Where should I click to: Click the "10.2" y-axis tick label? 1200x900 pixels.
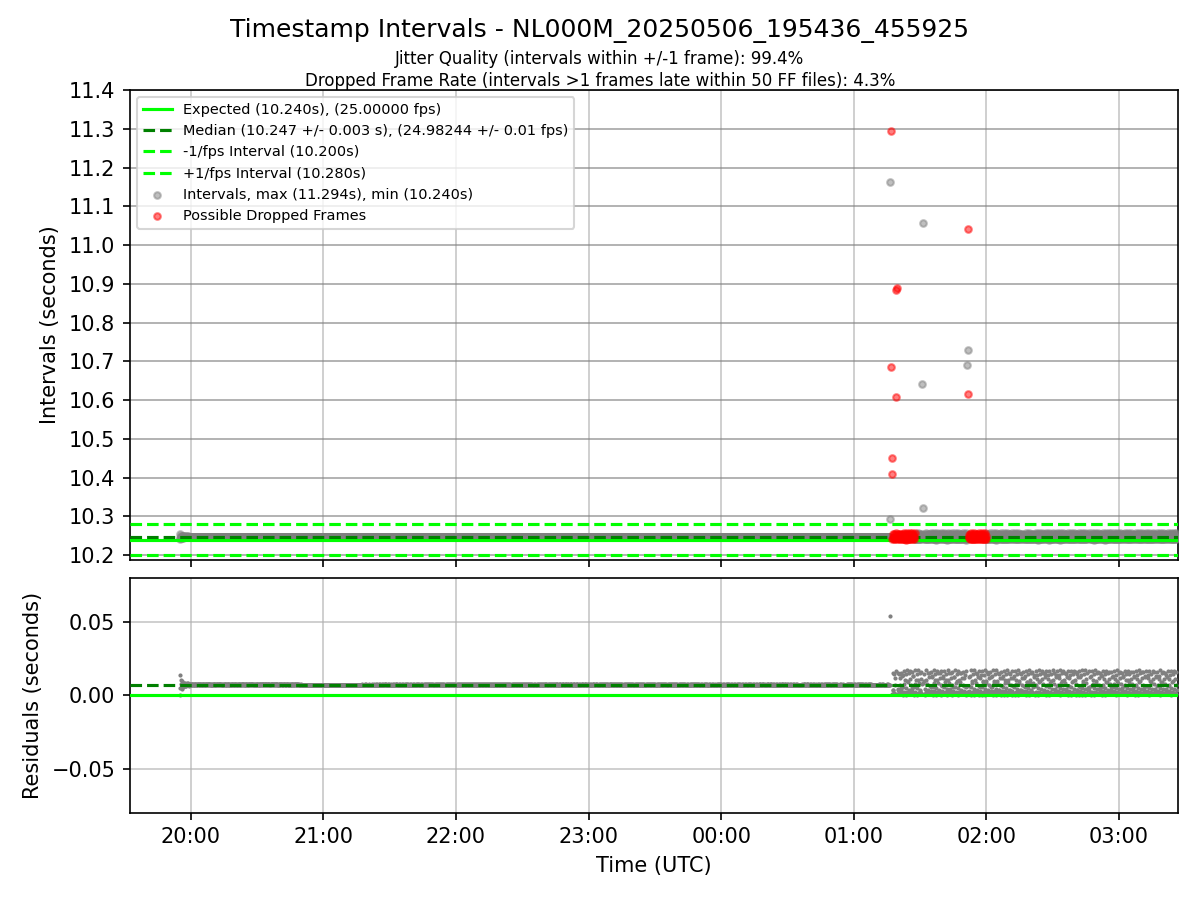click(94, 555)
